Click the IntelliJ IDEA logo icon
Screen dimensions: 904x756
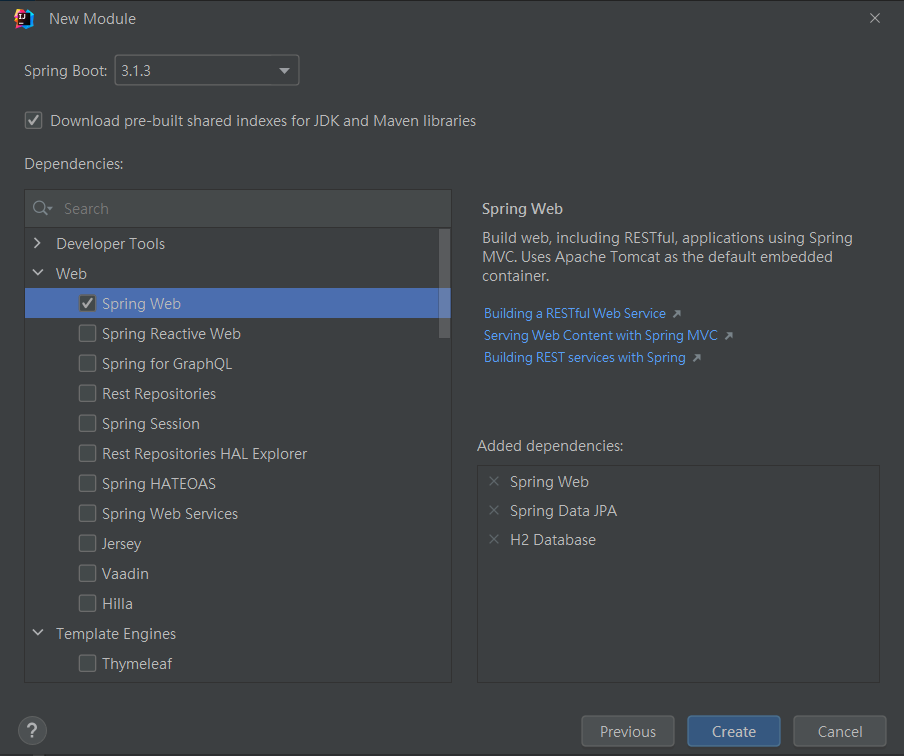pyautogui.click(x=24, y=18)
